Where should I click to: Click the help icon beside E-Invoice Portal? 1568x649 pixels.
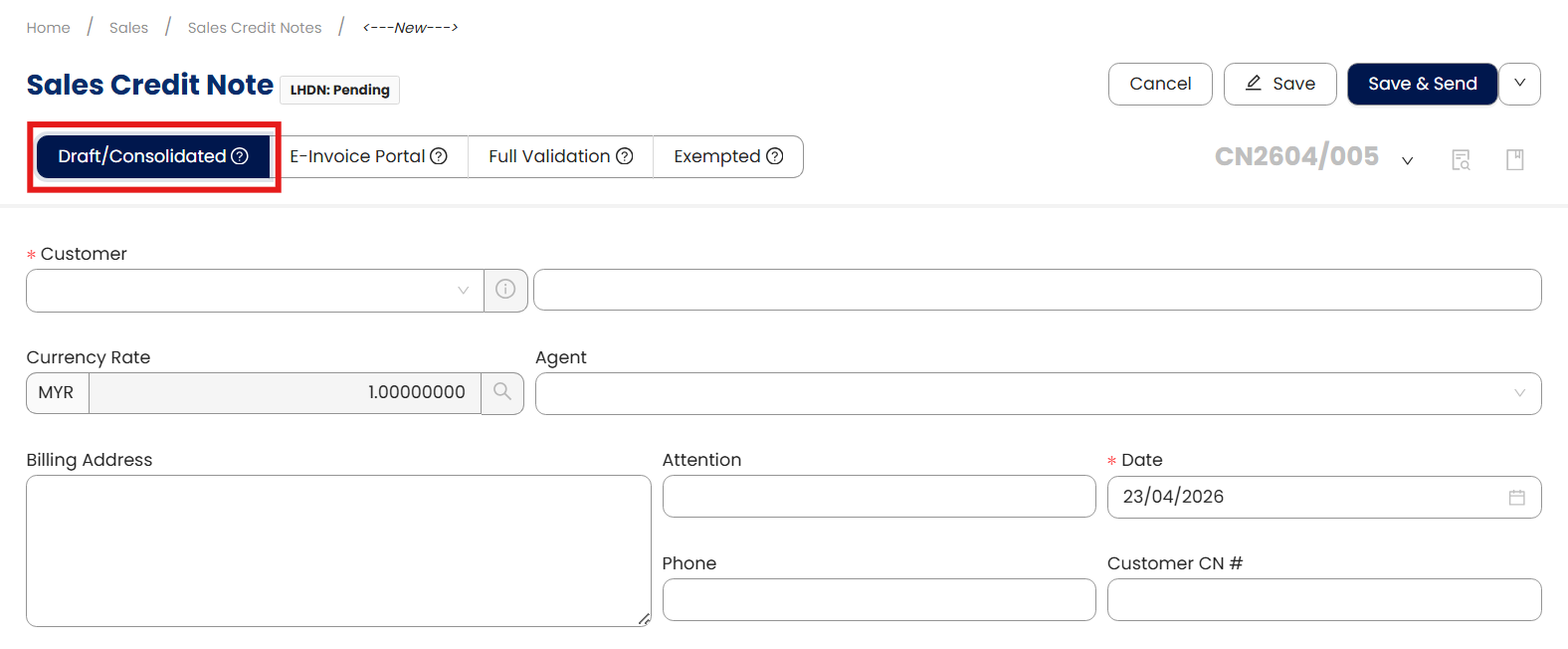pyautogui.click(x=439, y=156)
